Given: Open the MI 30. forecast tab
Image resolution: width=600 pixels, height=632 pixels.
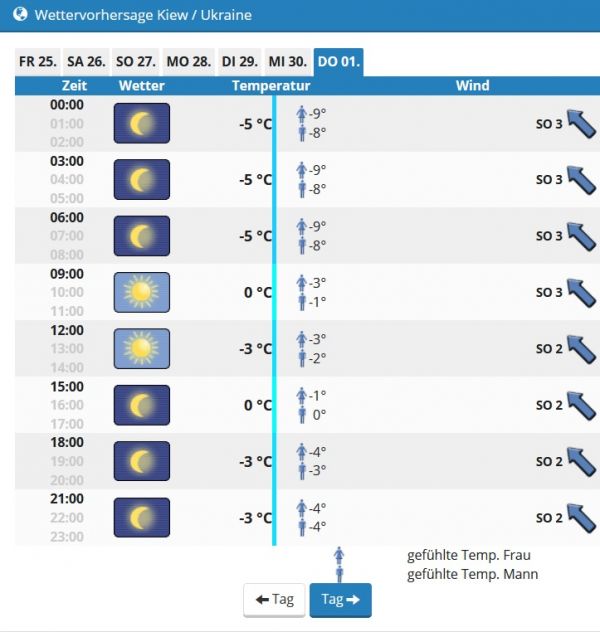Looking at the screenshot, I should (x=288, y=62).
